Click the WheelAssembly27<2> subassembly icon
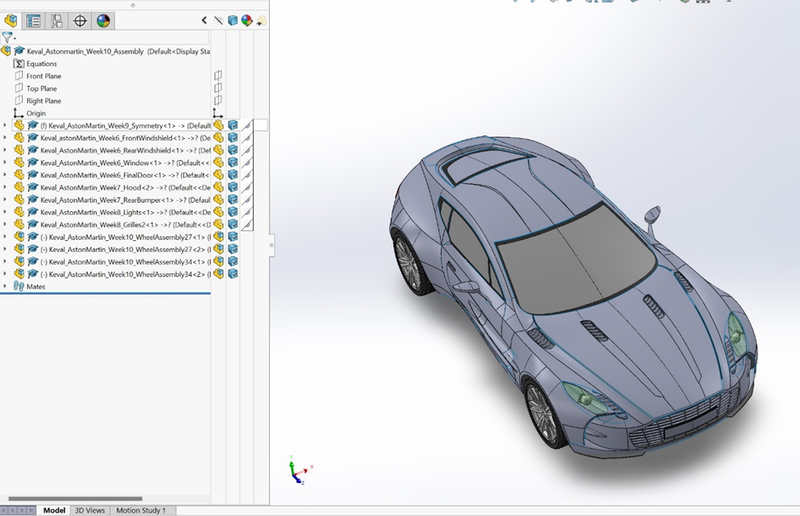 coord(19,249)
